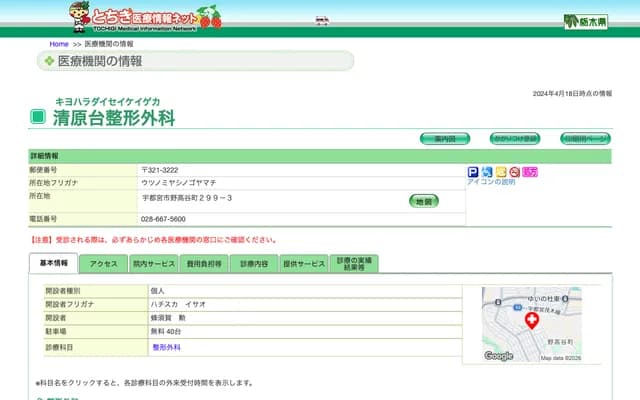Click the wheelchair accessibility icon
This screenshot has width=640, height=400.
click(x=487, y=172)
